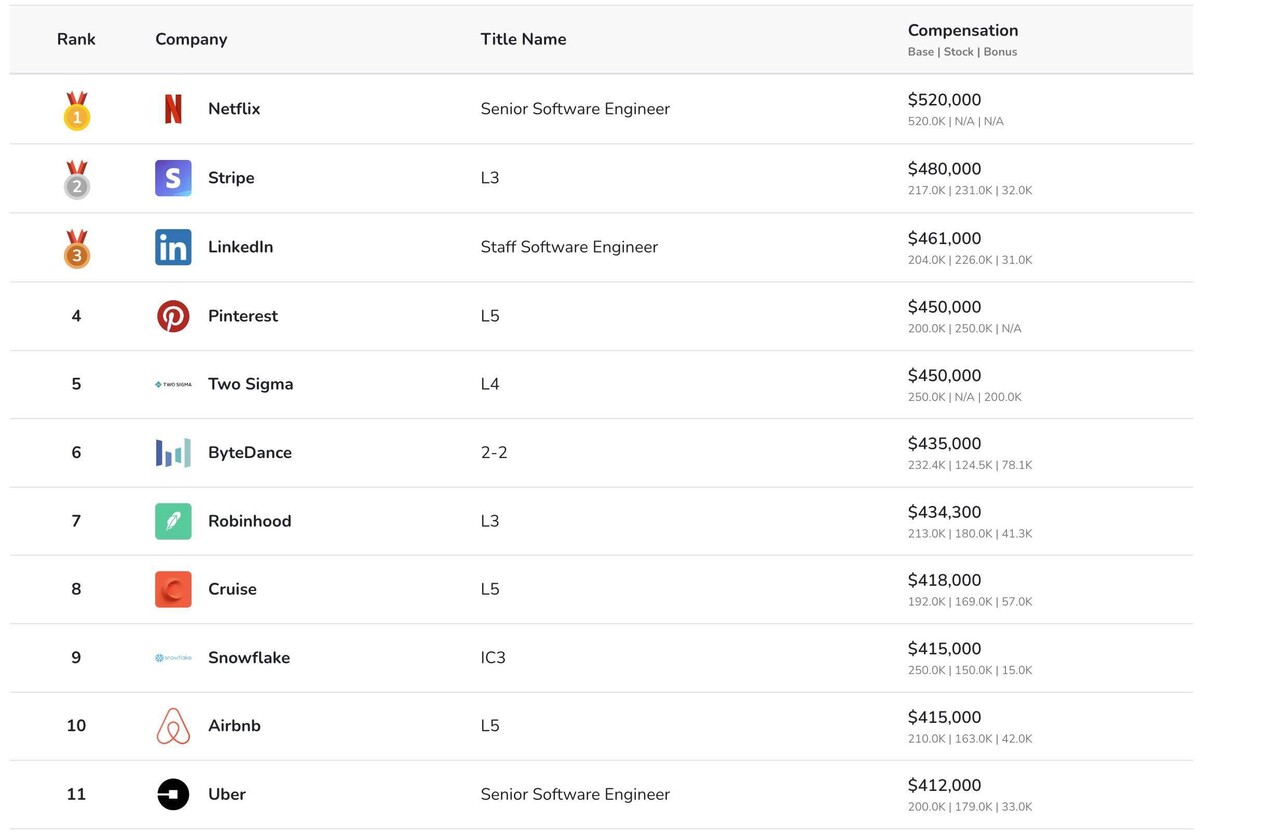1280x833 pixels.
Task: Click the Airbnb logo icon
Action: pyautogui.click(x=173, y=726)
